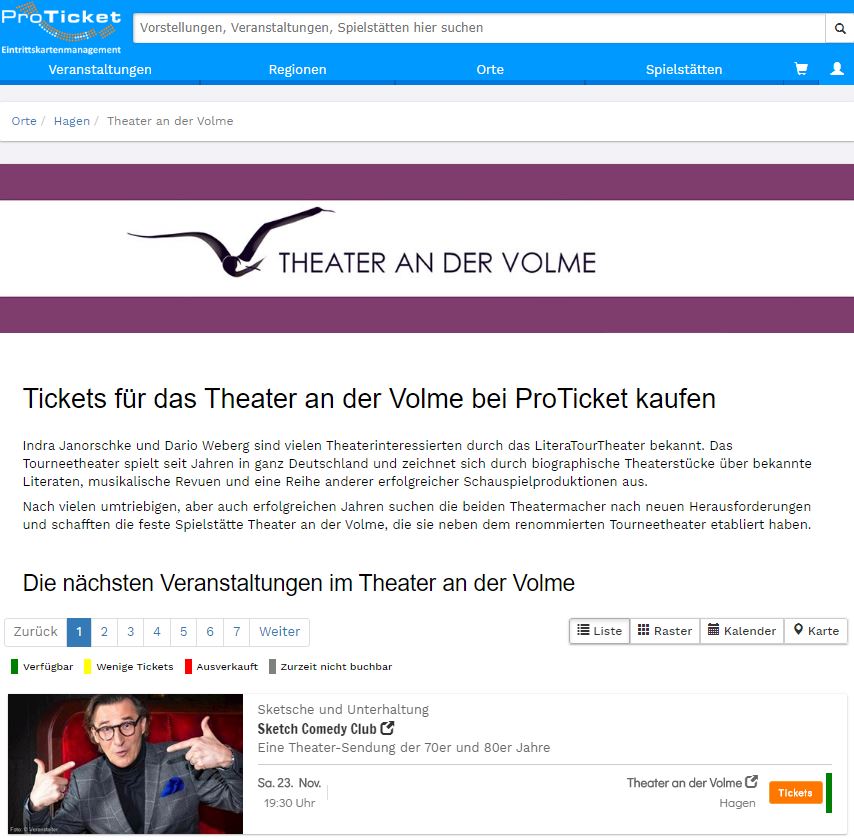This screenshot has width=854, height=840.
Task: Open the user account icon
Action: [x=837, y=69]
